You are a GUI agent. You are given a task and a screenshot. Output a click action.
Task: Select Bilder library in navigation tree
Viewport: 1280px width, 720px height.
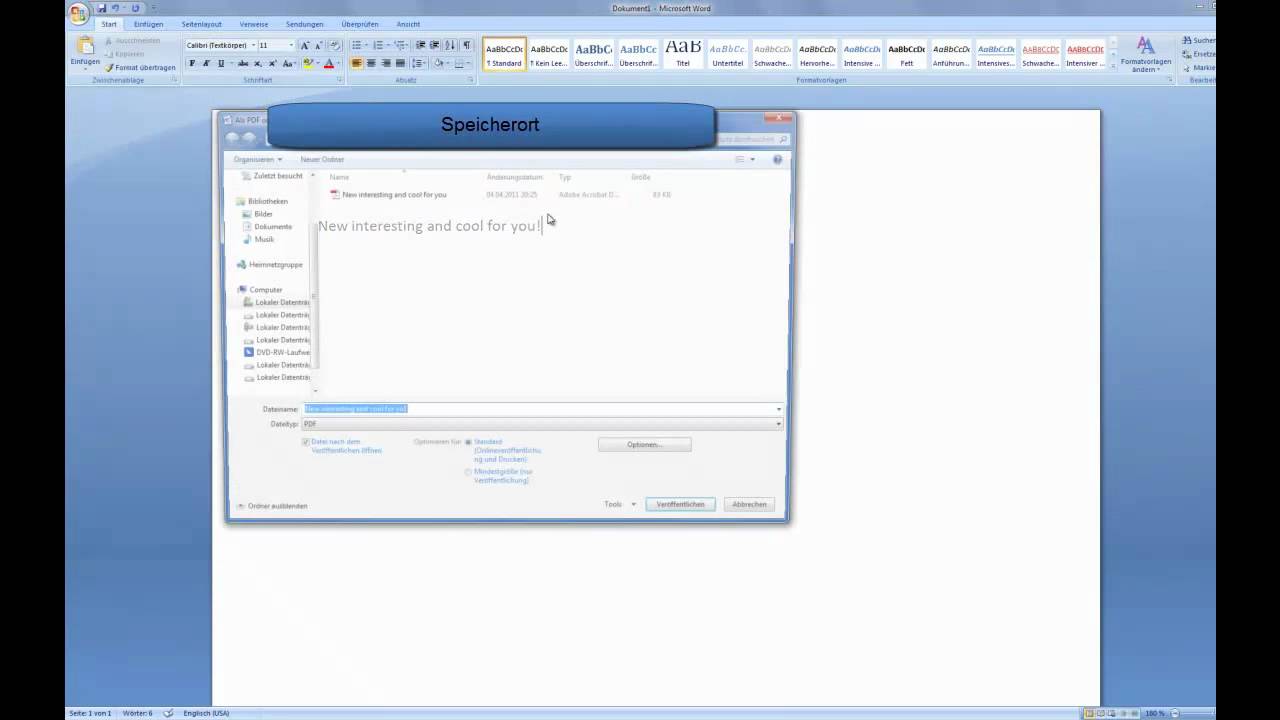pos(262,214)
